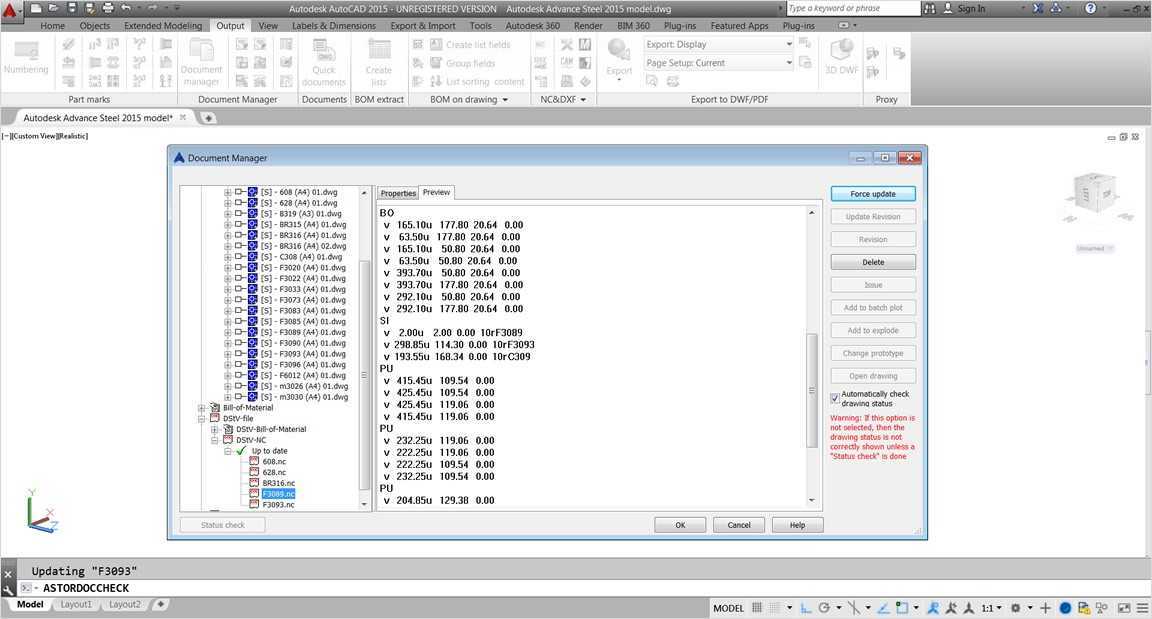
Task: Toggle ortho mode icon in status bar
Action: [806, 608]
